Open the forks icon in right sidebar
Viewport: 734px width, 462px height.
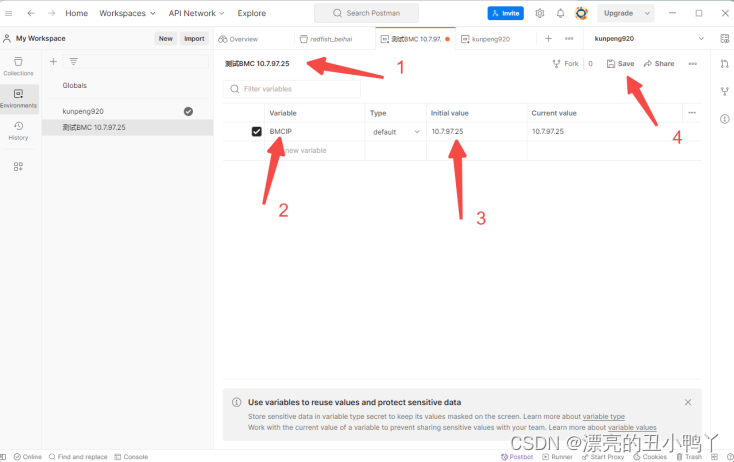pos(724,92)
